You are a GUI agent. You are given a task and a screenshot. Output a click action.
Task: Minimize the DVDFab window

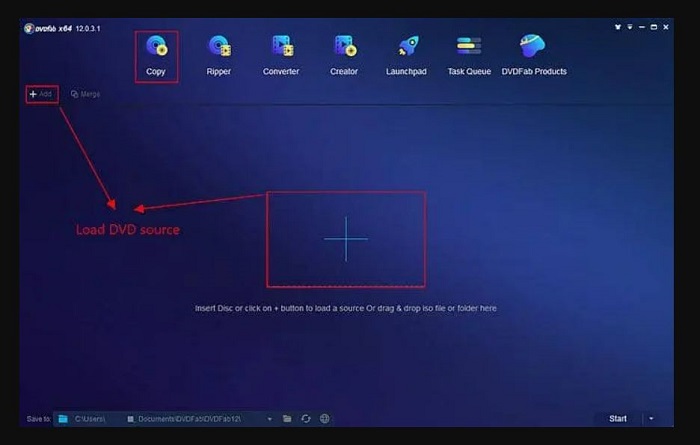coord(642,27)
